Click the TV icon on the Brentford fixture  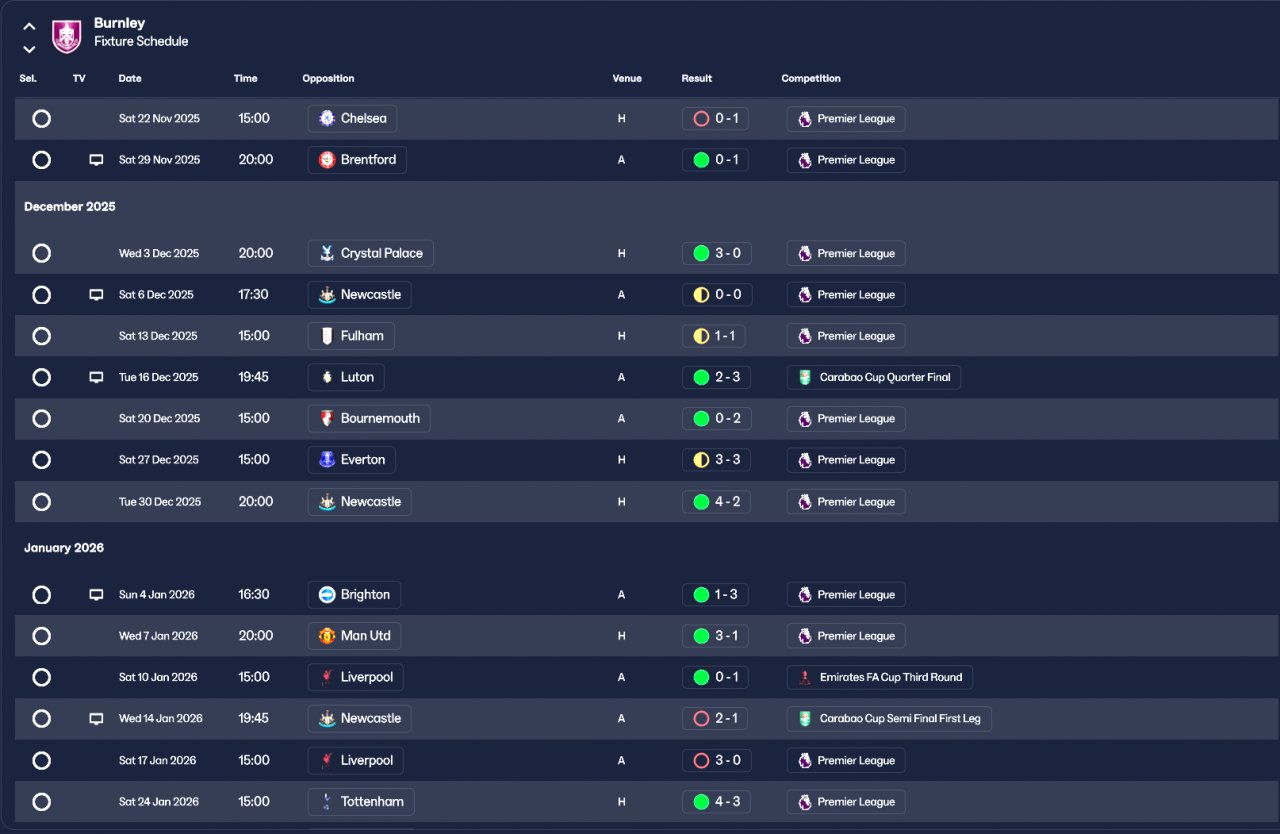pyautogui.click(x=96, y=160)
